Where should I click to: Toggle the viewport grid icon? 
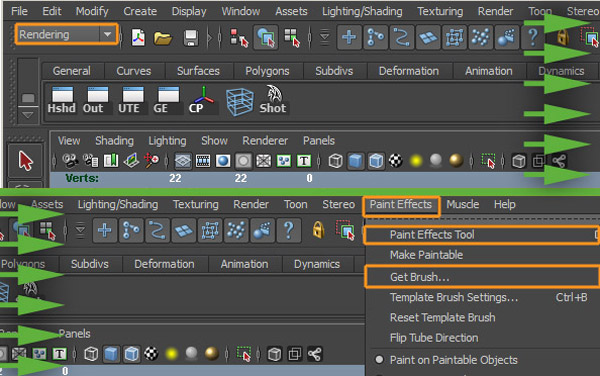pos(183,161)
